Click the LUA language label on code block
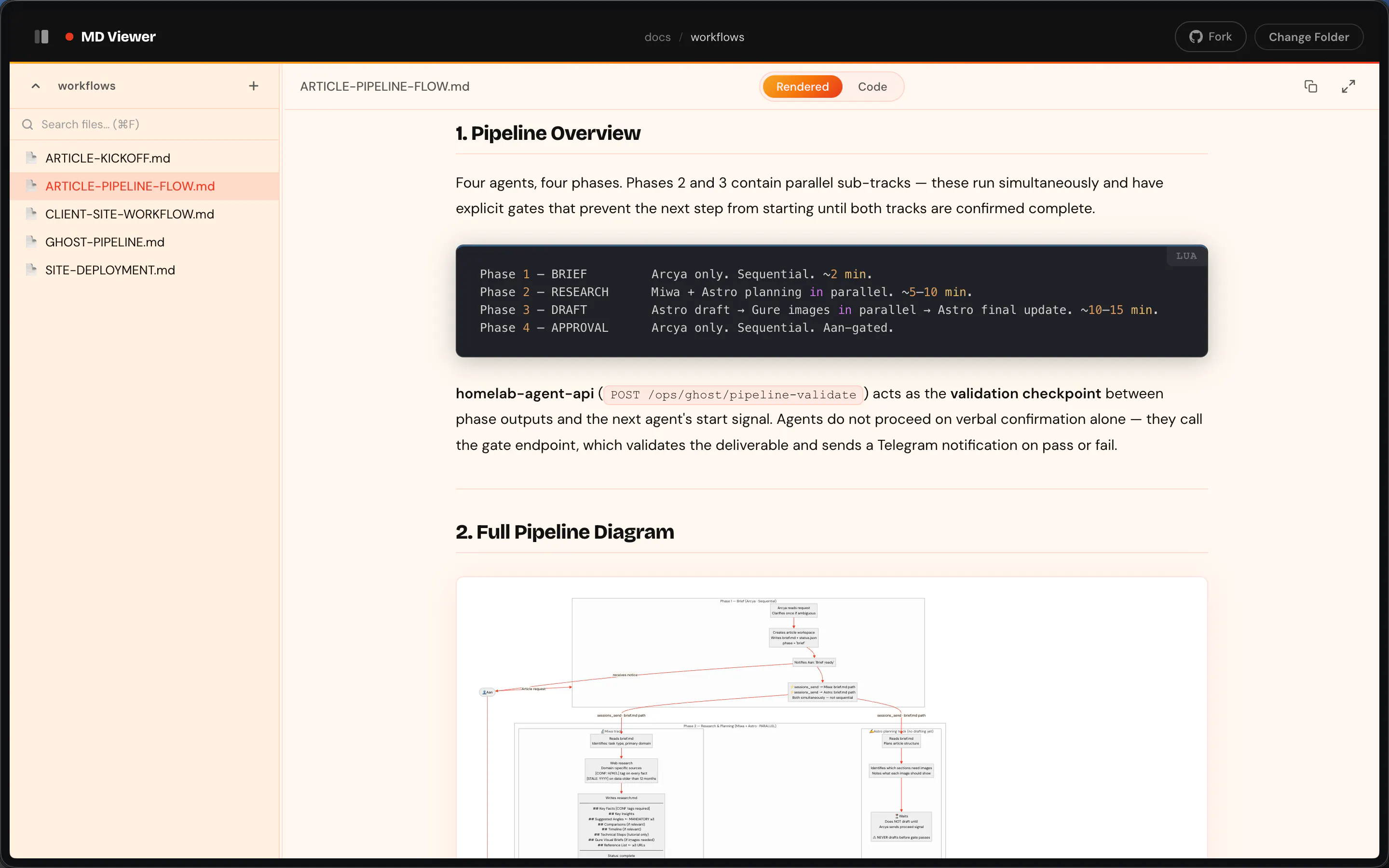 click(1186, 256)
